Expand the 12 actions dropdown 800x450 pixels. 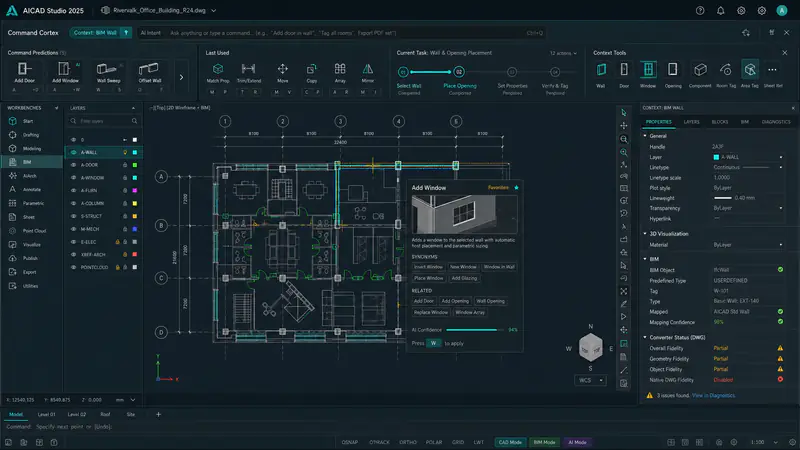pos(563,53)
